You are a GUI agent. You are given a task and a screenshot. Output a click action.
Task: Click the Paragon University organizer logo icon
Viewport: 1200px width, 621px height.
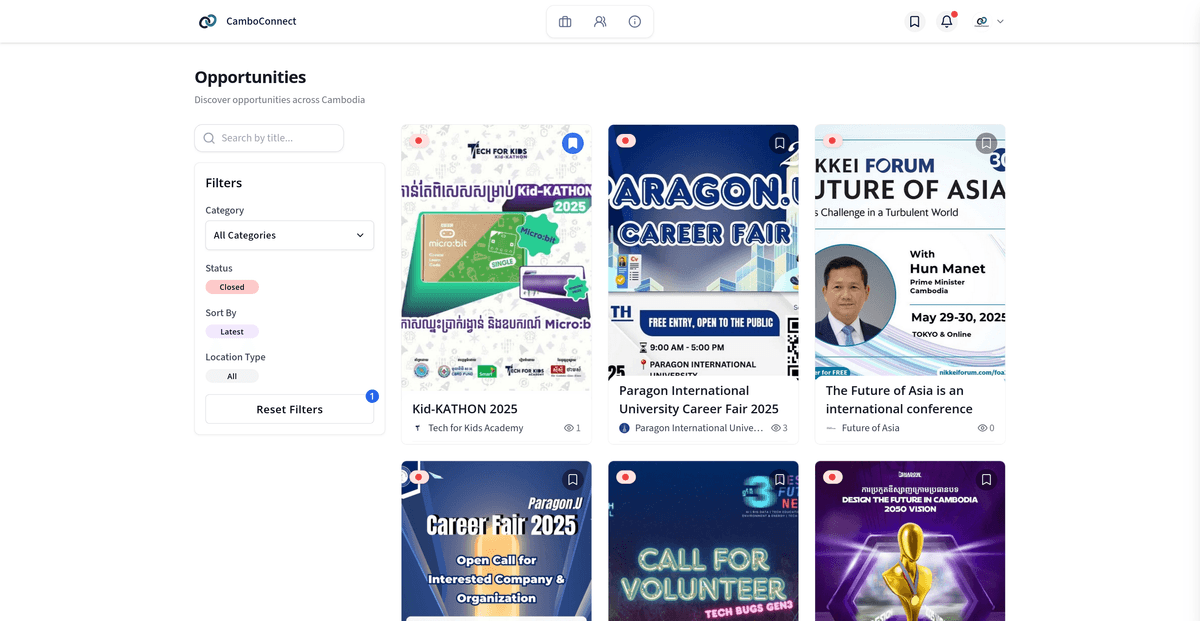tap(624, 428)
